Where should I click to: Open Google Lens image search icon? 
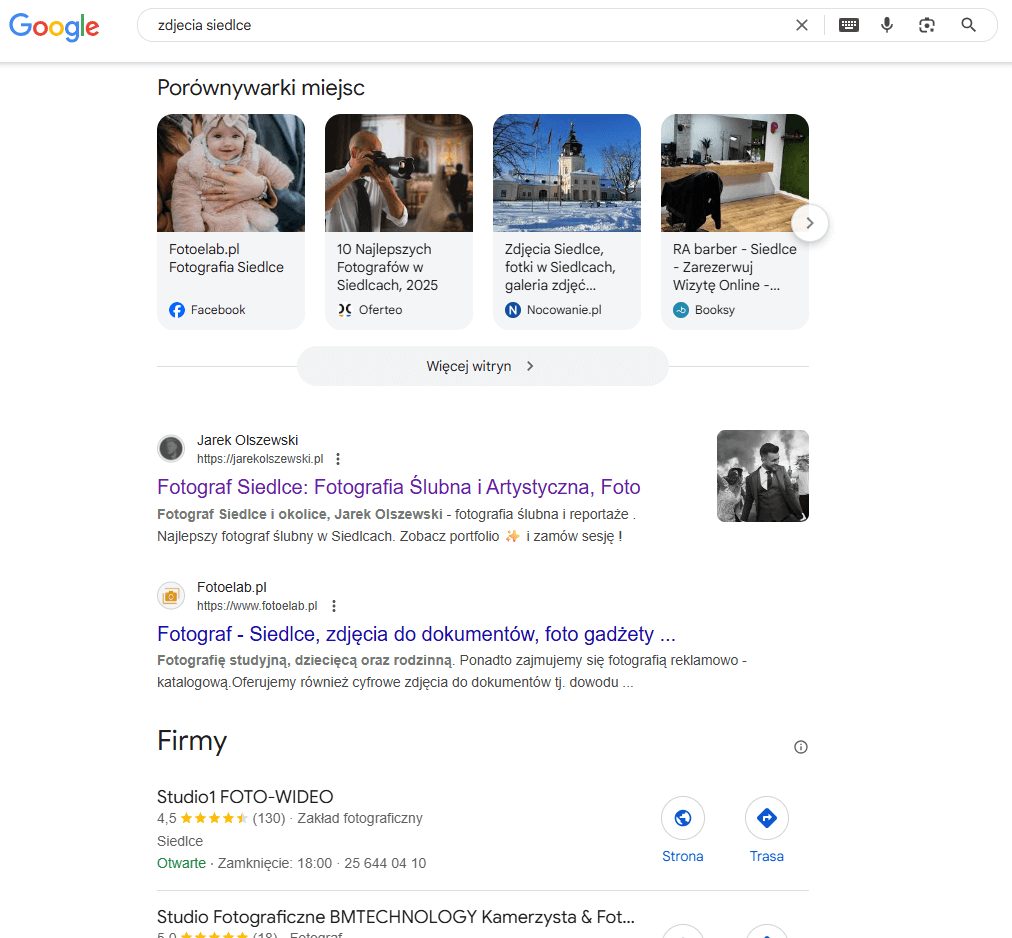click(x=927, y=25)
